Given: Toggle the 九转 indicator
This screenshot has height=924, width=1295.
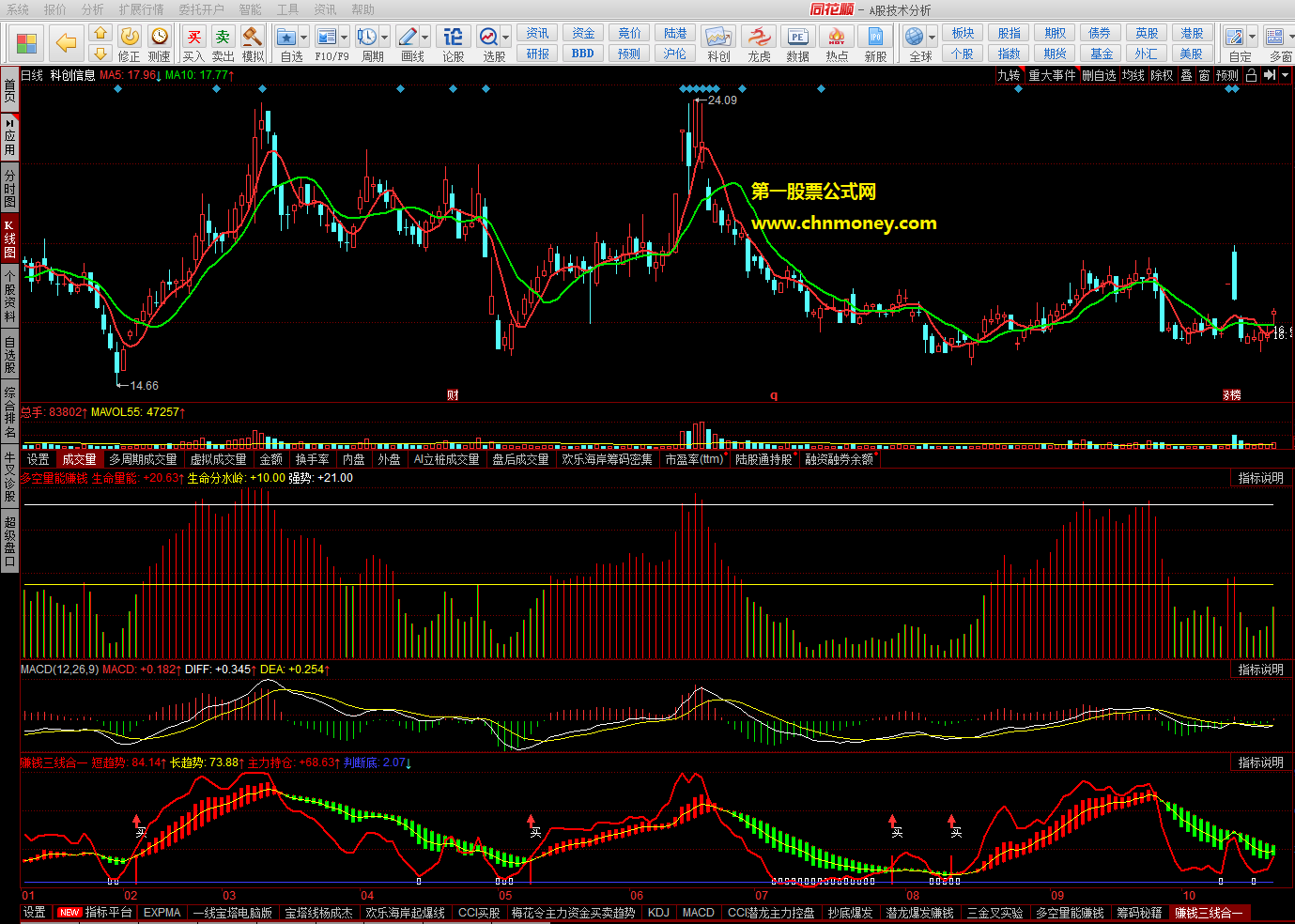Looking at the screenshot, I should click(x=1009, y=75).
